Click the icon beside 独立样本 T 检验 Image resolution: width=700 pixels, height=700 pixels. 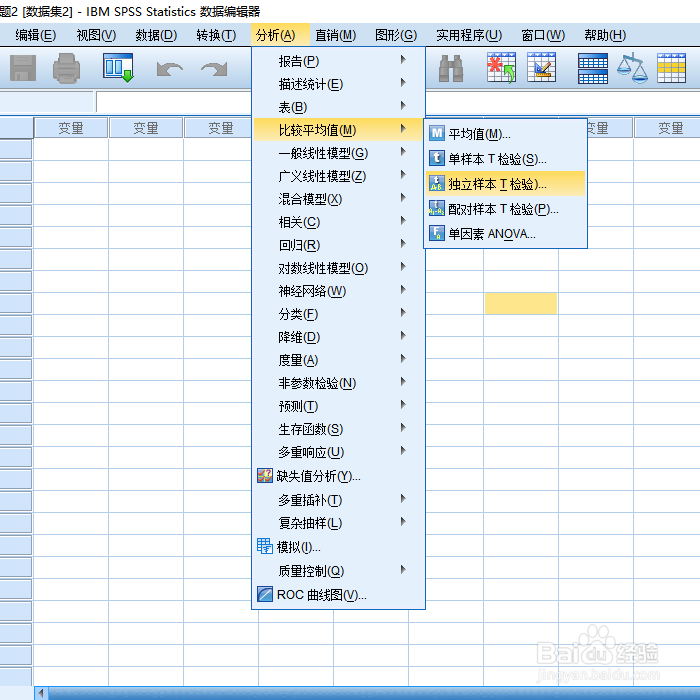[437, 183]
